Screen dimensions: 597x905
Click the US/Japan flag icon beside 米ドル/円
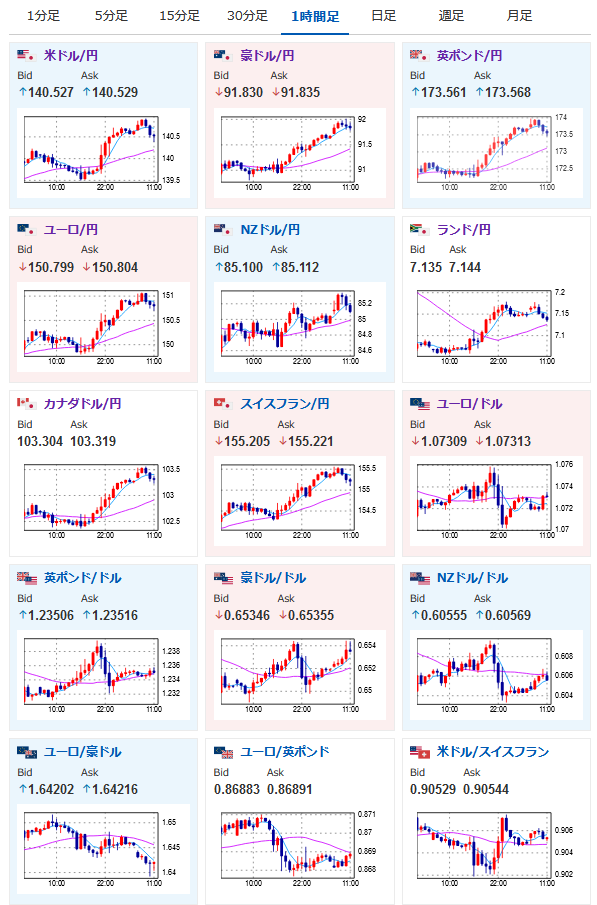point(27,55)
